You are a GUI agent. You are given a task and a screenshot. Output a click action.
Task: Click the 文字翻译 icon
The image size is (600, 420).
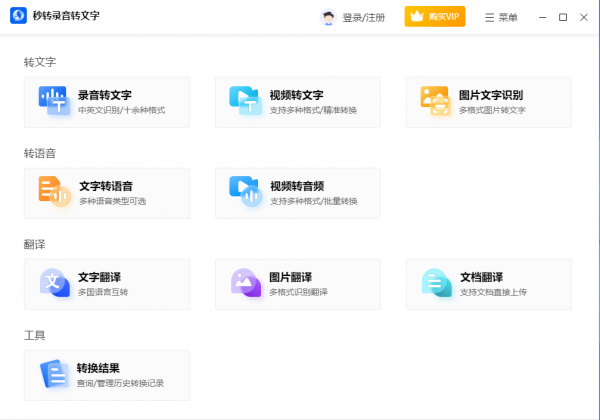(53, 282)
